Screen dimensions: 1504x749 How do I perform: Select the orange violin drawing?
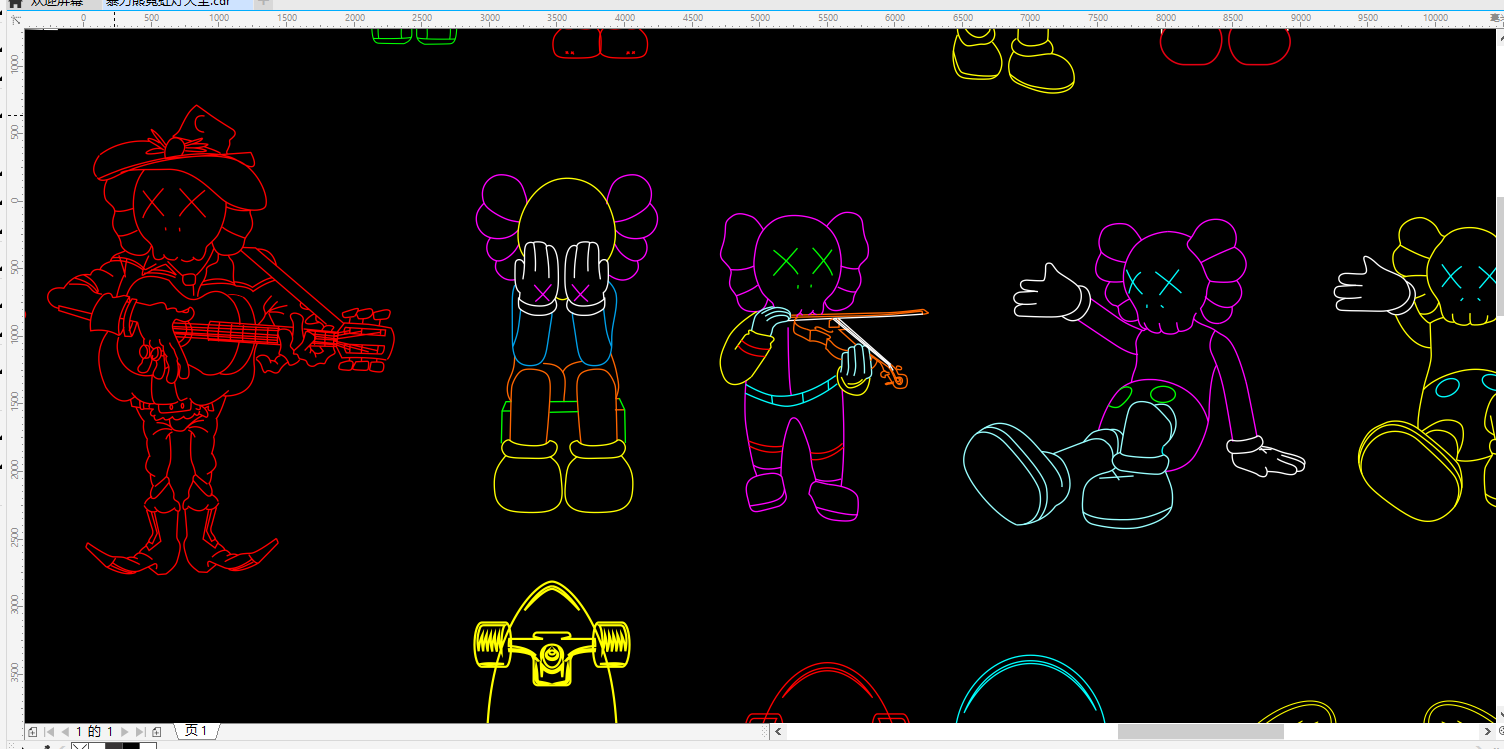850,350
